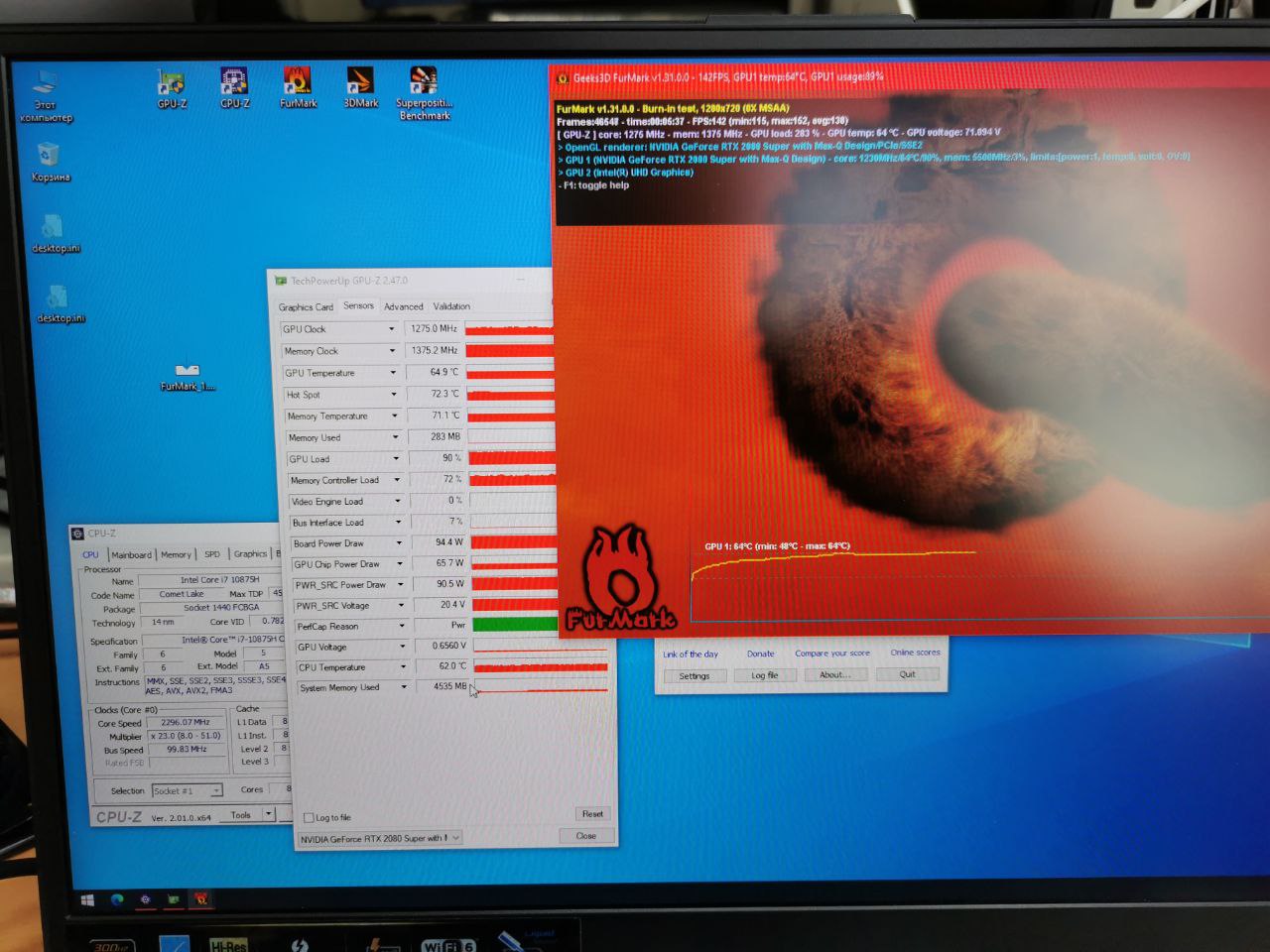Switch to GPU-Z via its taskbar icon
The height and width of the screenshot is (952, 1270).
point(174,899)
